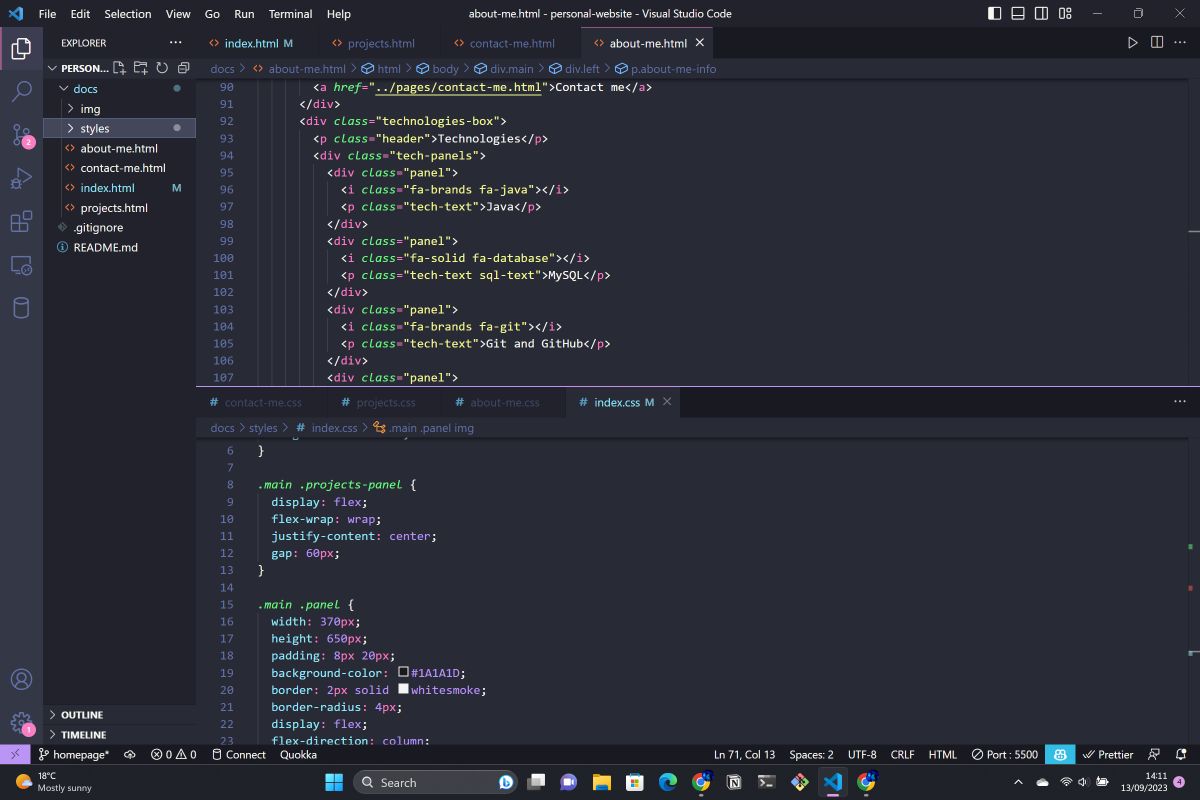
Task: Click the New Folder icon in Explorer
Action: (x=141, y=68)
